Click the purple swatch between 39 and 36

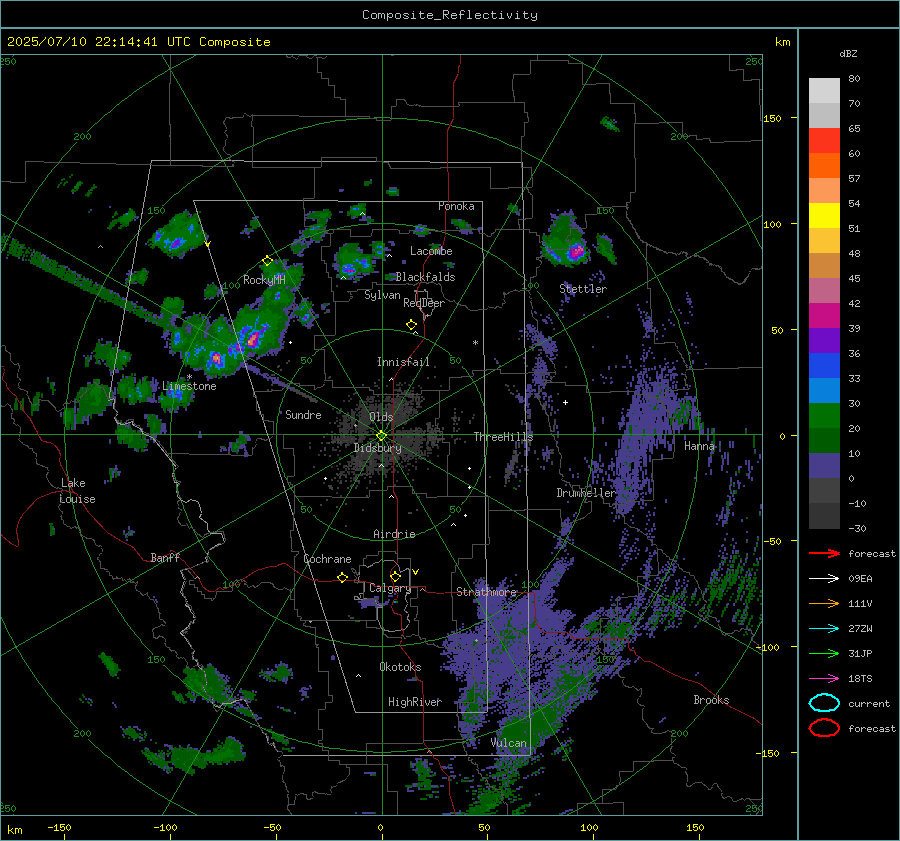coord(824,340)
